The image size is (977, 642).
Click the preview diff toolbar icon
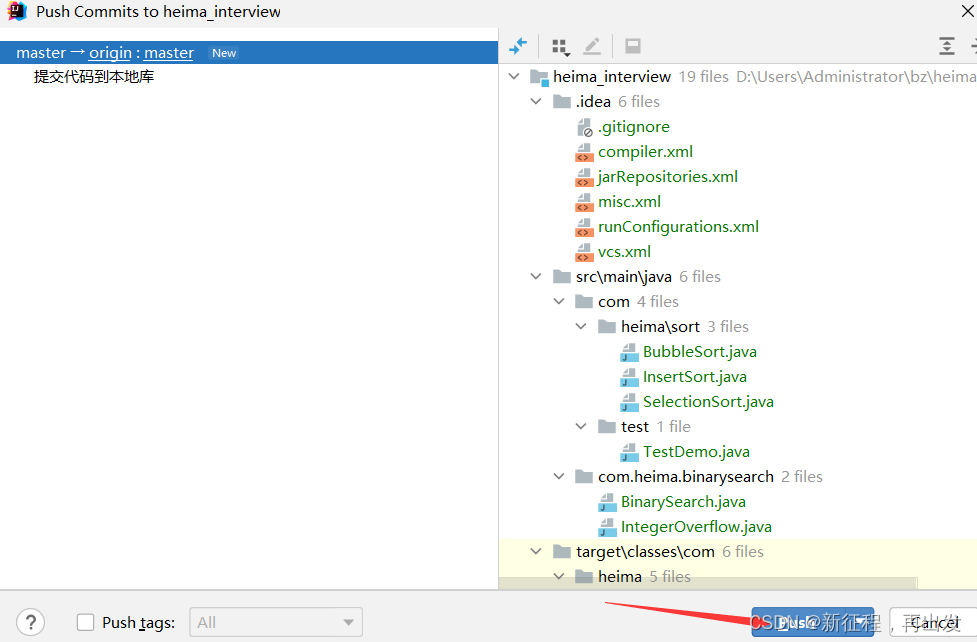tap(633, 46)
